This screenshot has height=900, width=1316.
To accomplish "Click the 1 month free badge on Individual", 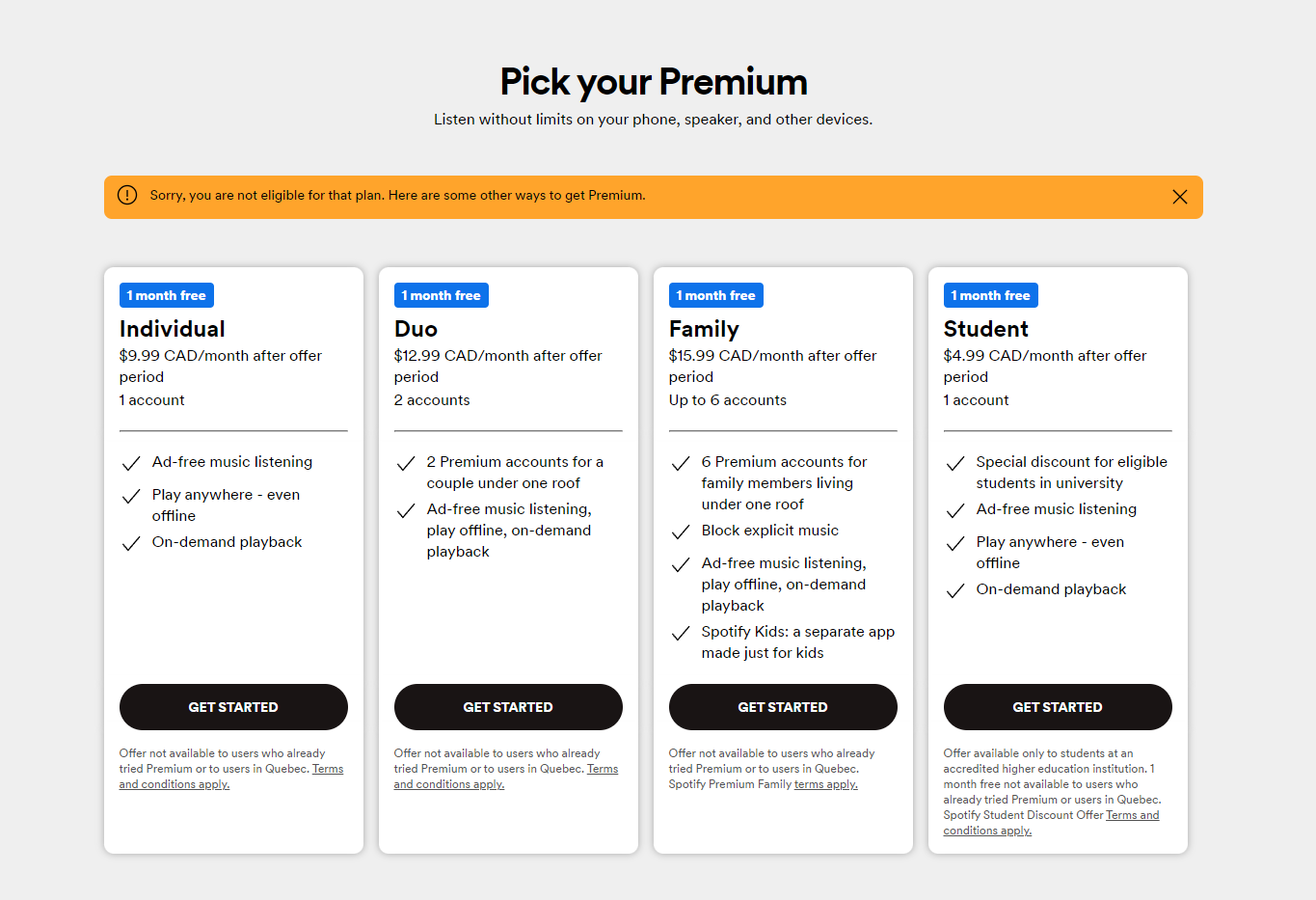I will tap(167, 295).
